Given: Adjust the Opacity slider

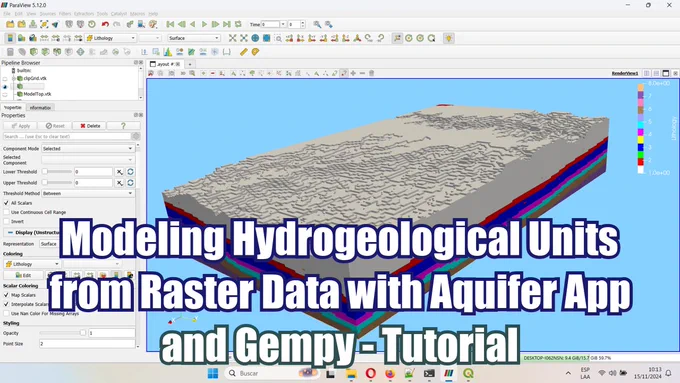Looking at the screenshot, I should (62, 333).
